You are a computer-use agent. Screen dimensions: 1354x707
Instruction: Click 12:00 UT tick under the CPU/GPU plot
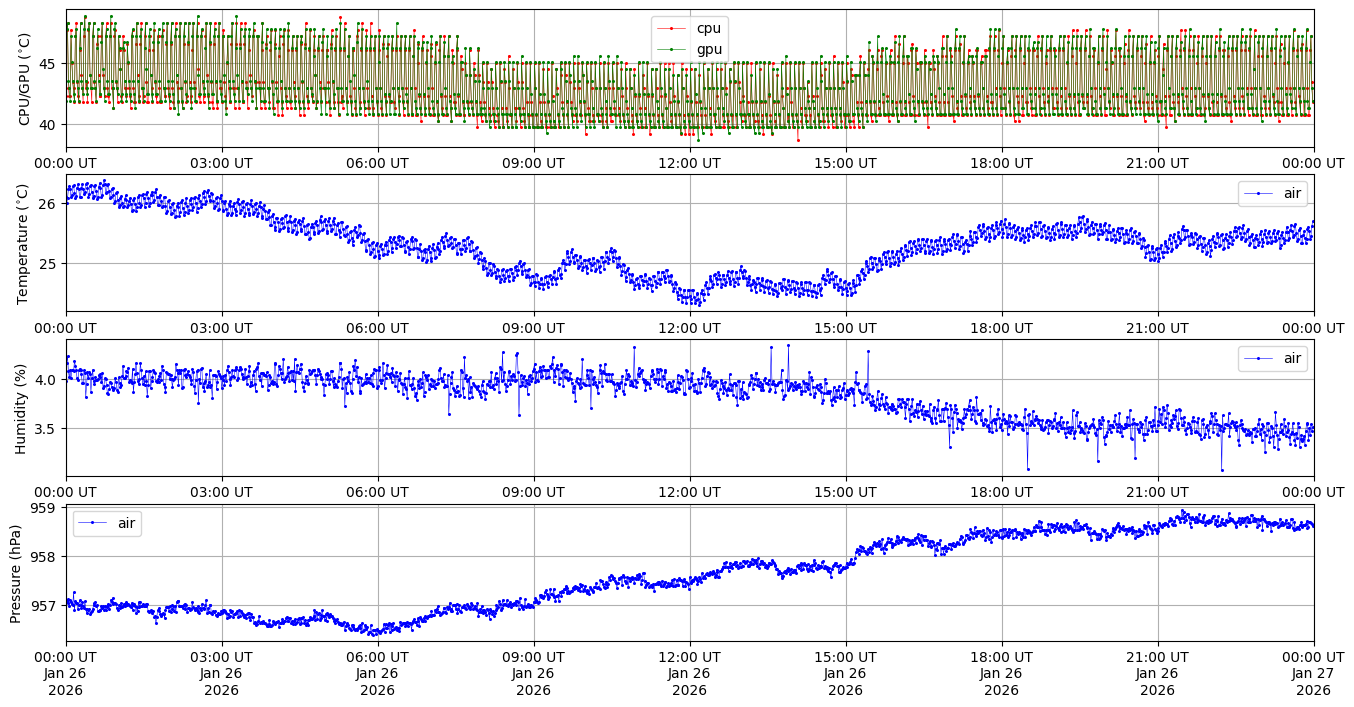pos(689,163)
